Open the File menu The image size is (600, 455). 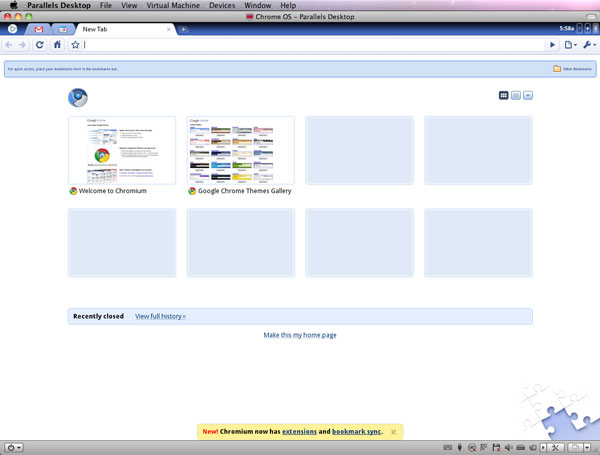(x=106, y=5)
